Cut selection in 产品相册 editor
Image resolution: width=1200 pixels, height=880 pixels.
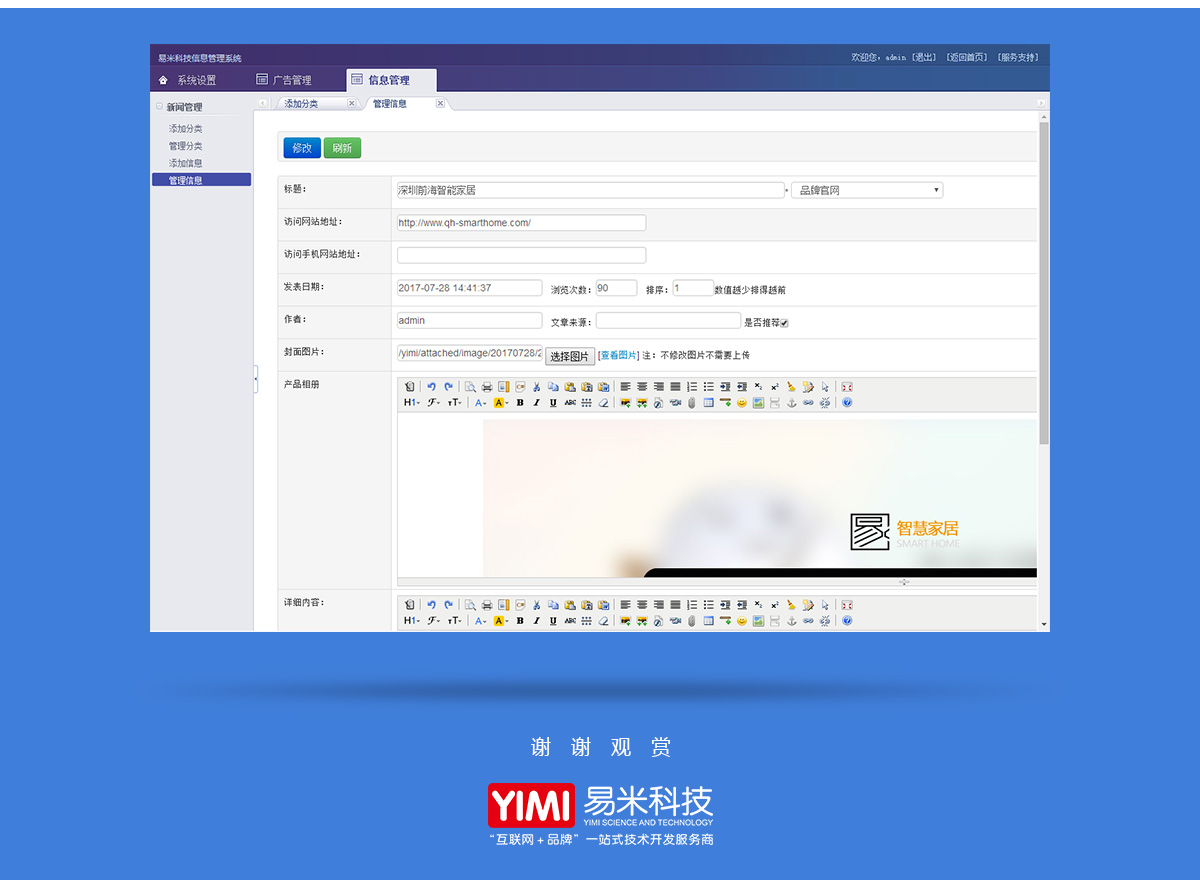click(536, 386)
